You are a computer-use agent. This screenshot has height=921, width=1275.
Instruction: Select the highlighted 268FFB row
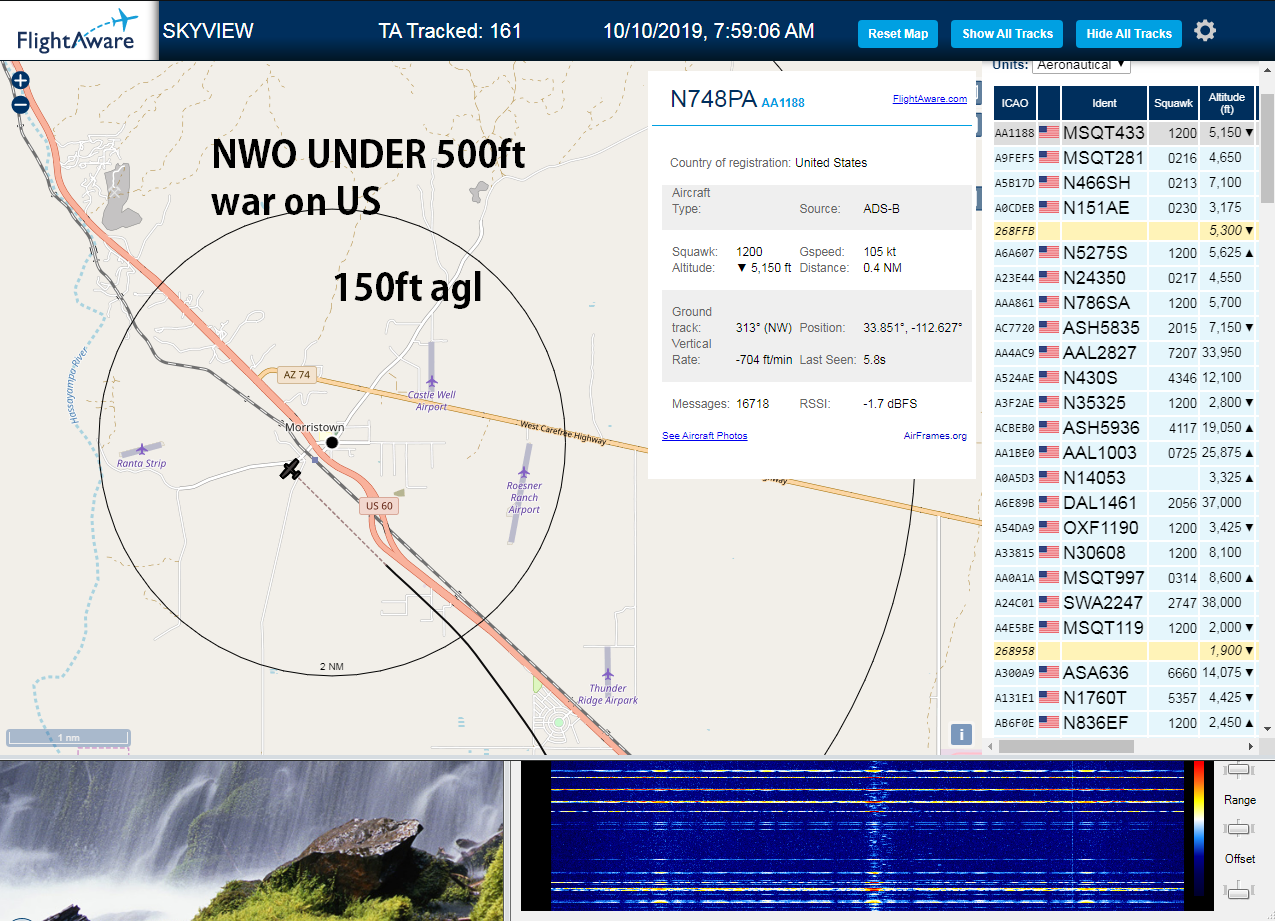point(1125,232)
